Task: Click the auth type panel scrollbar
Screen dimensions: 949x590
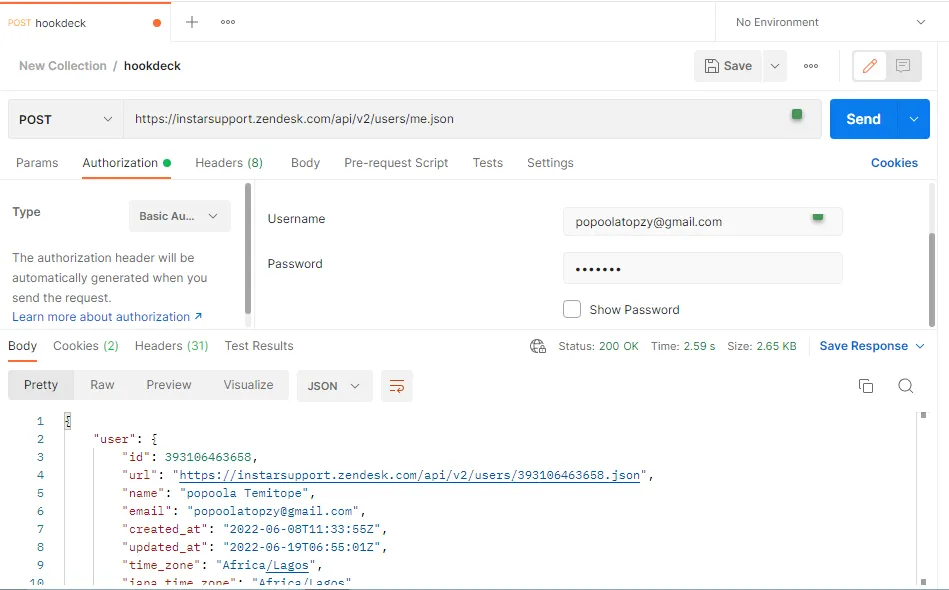Action: (x=248, y=248)
